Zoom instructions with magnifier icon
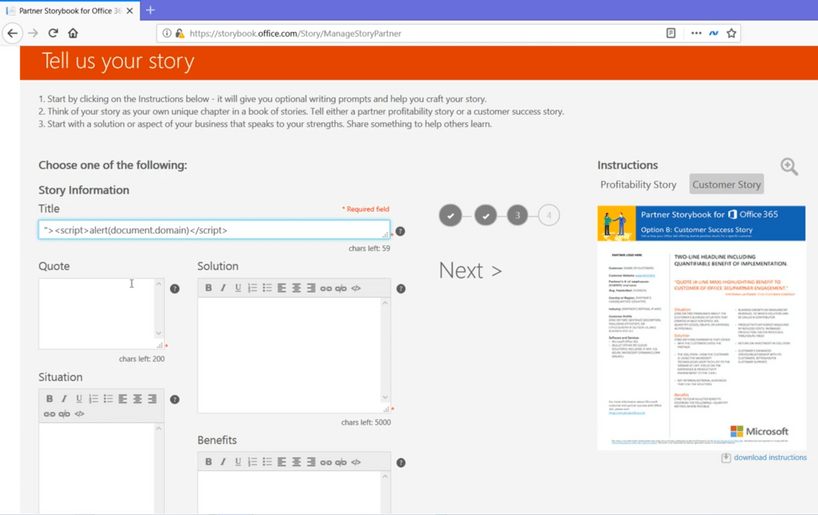This screenshot has width=818, height=515. click(789, 166)
